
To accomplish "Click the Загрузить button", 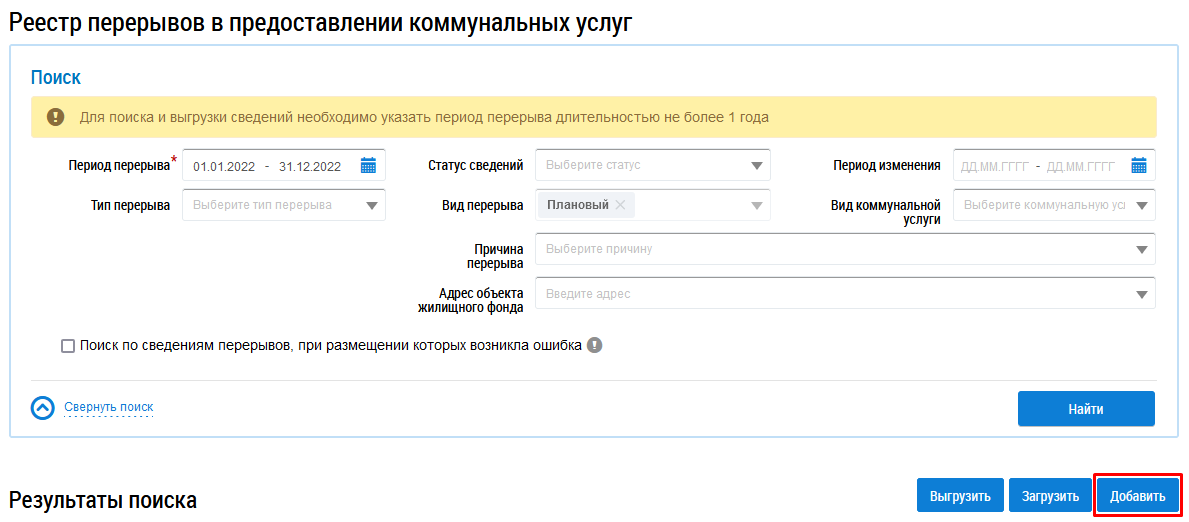I will coord(1050,496).
